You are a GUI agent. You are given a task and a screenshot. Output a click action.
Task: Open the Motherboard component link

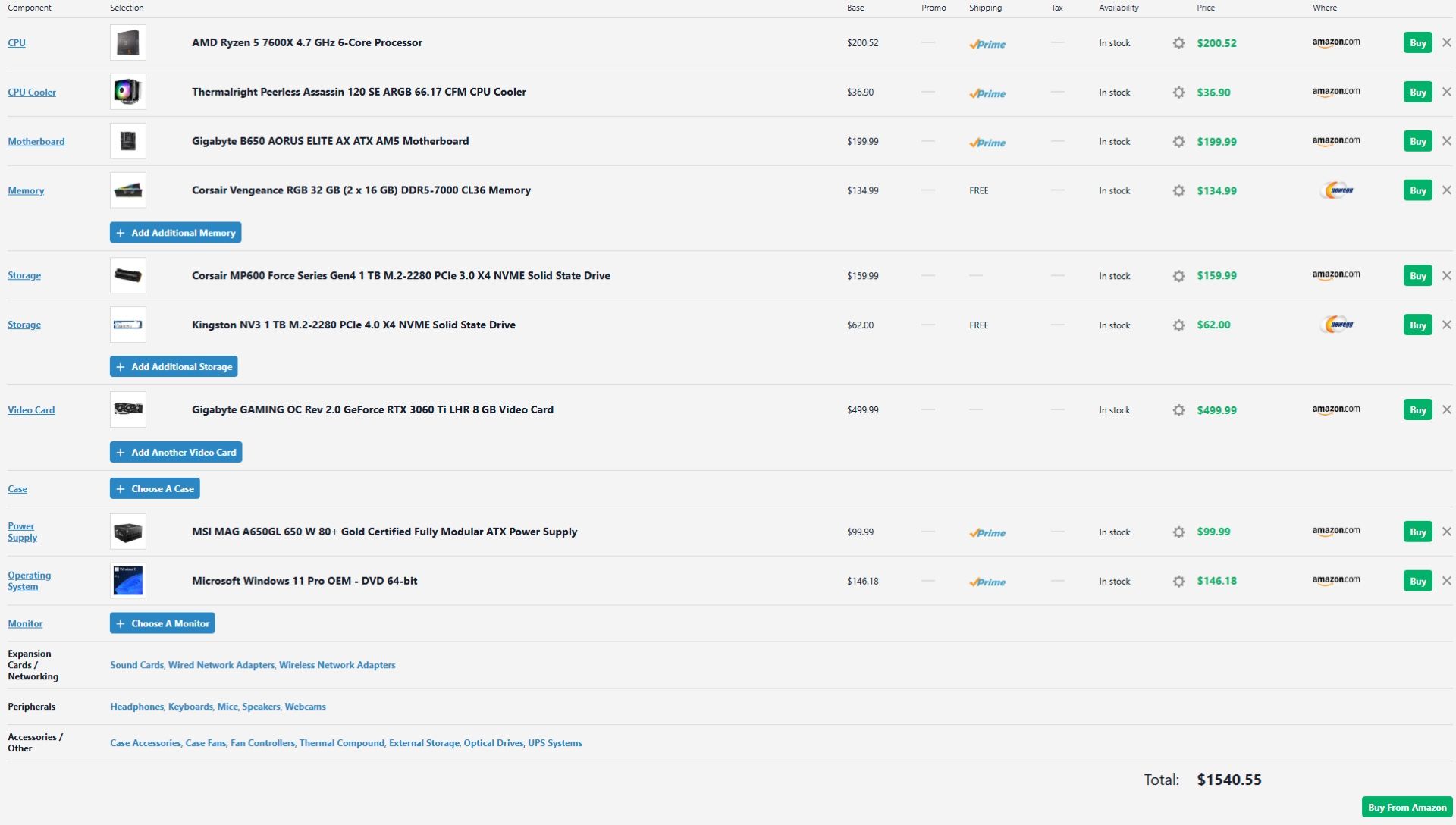(36, 142)
